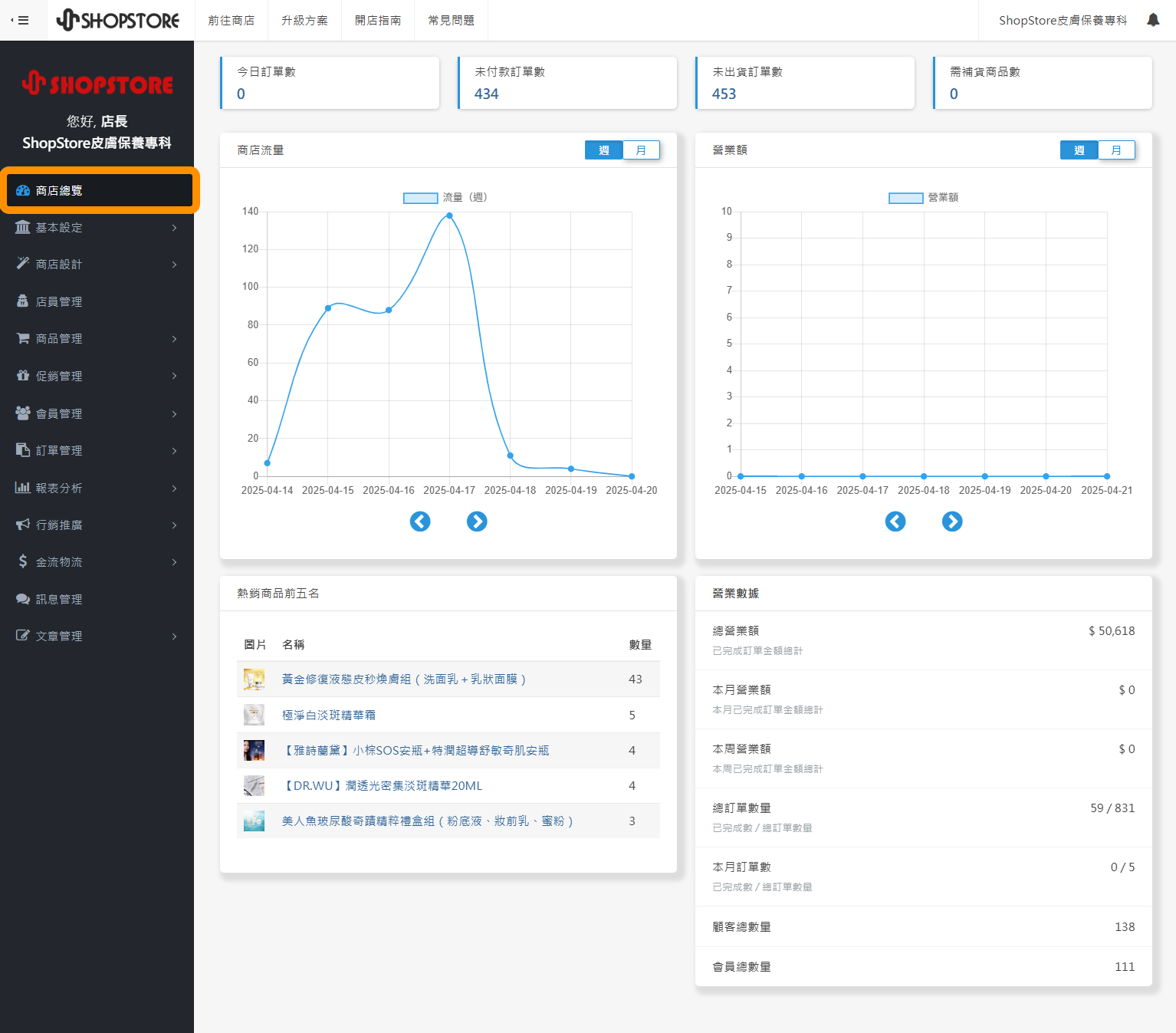Image resolution: width=1176 pixels, height=1033 pixels.
Task: Click the 基本設定 bank icon
Action: tap(23, 227)
